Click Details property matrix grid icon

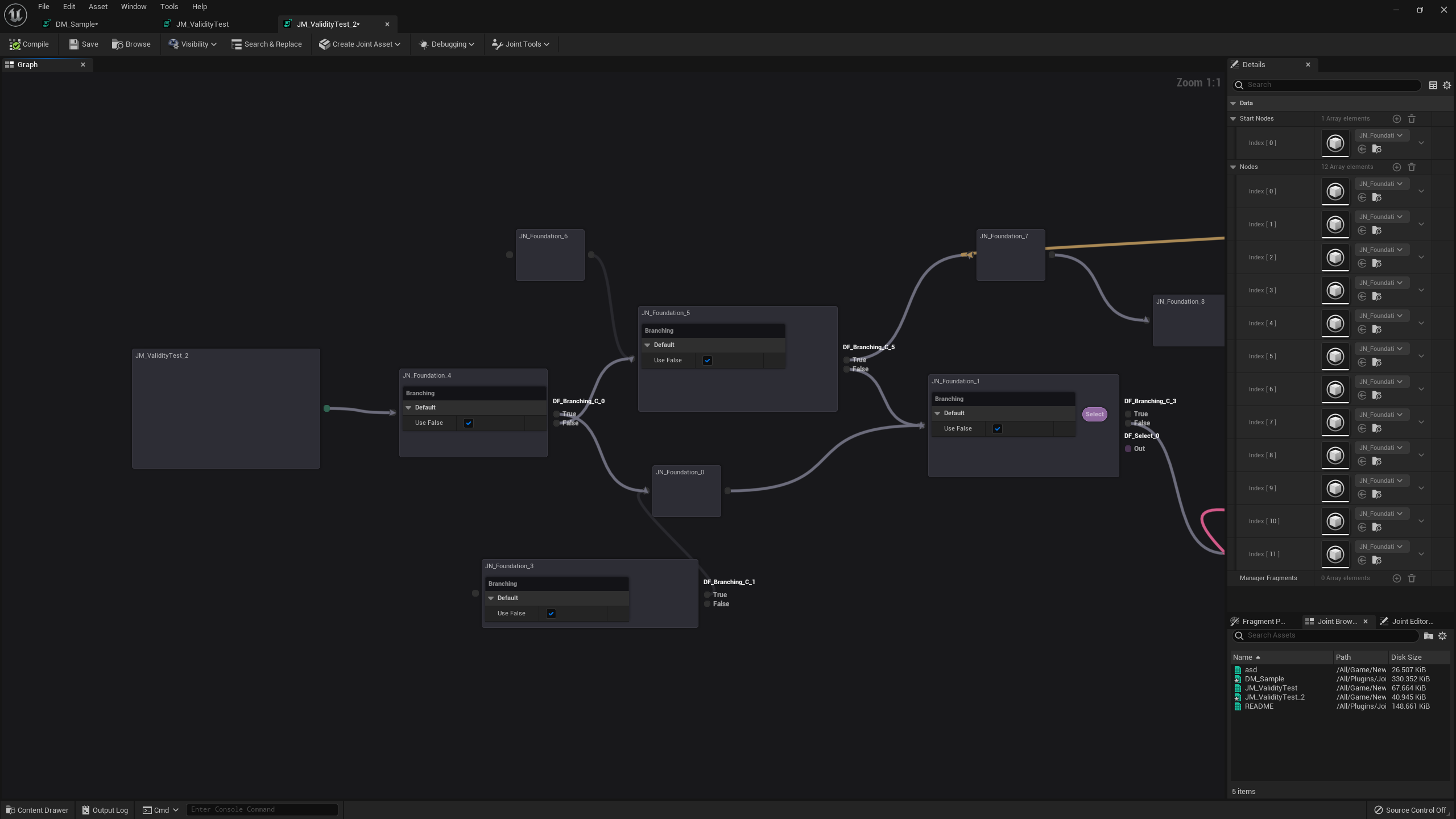pyautogui.click(x=1433, y=85)
